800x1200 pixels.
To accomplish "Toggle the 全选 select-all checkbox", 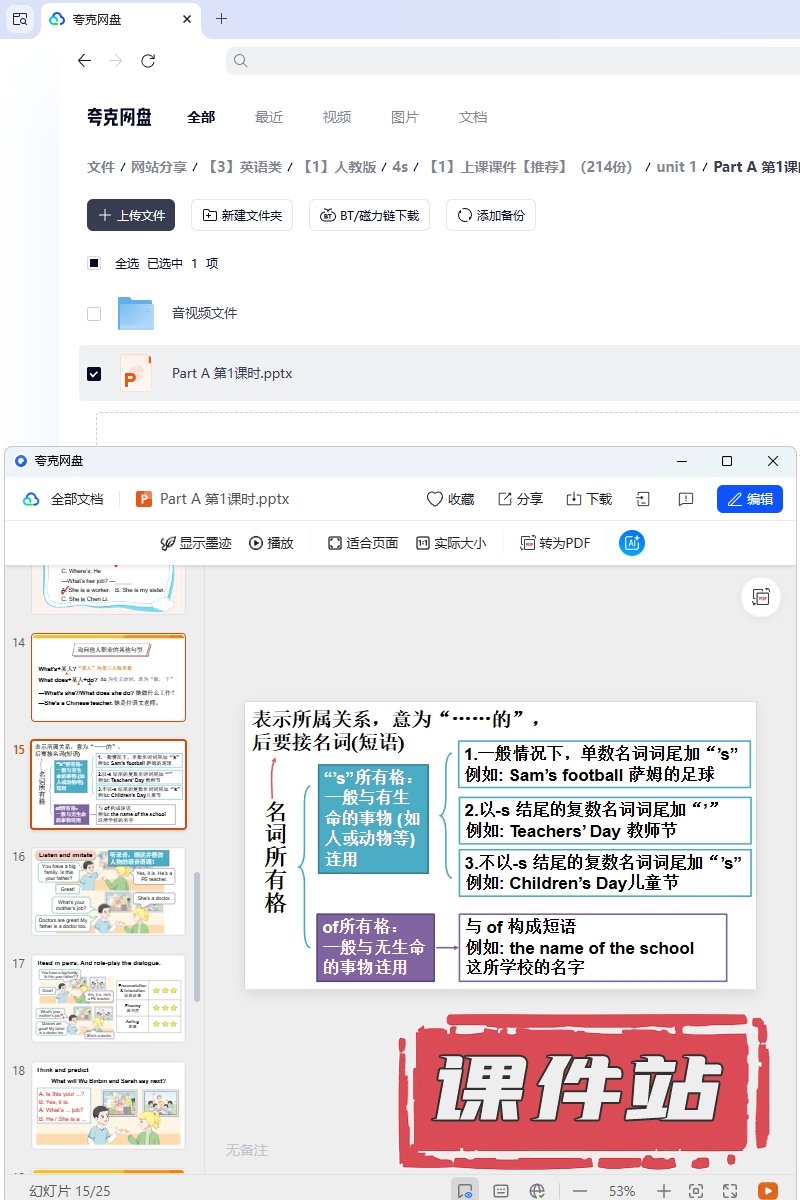I will coord(94,264).
